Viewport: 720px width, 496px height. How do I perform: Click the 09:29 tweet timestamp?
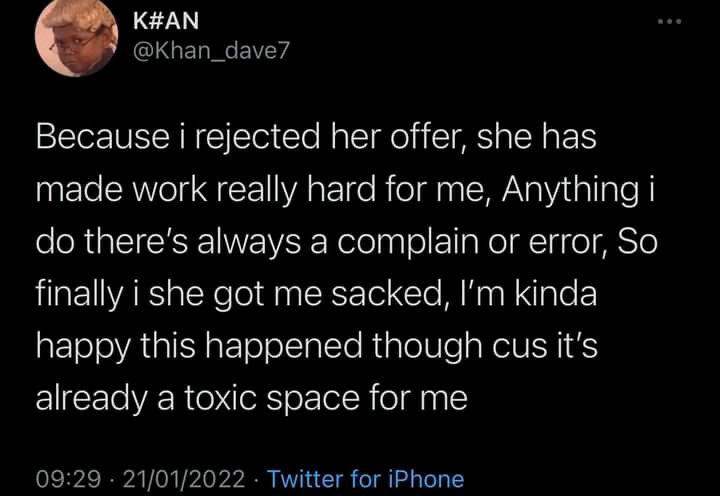(68, 479)
